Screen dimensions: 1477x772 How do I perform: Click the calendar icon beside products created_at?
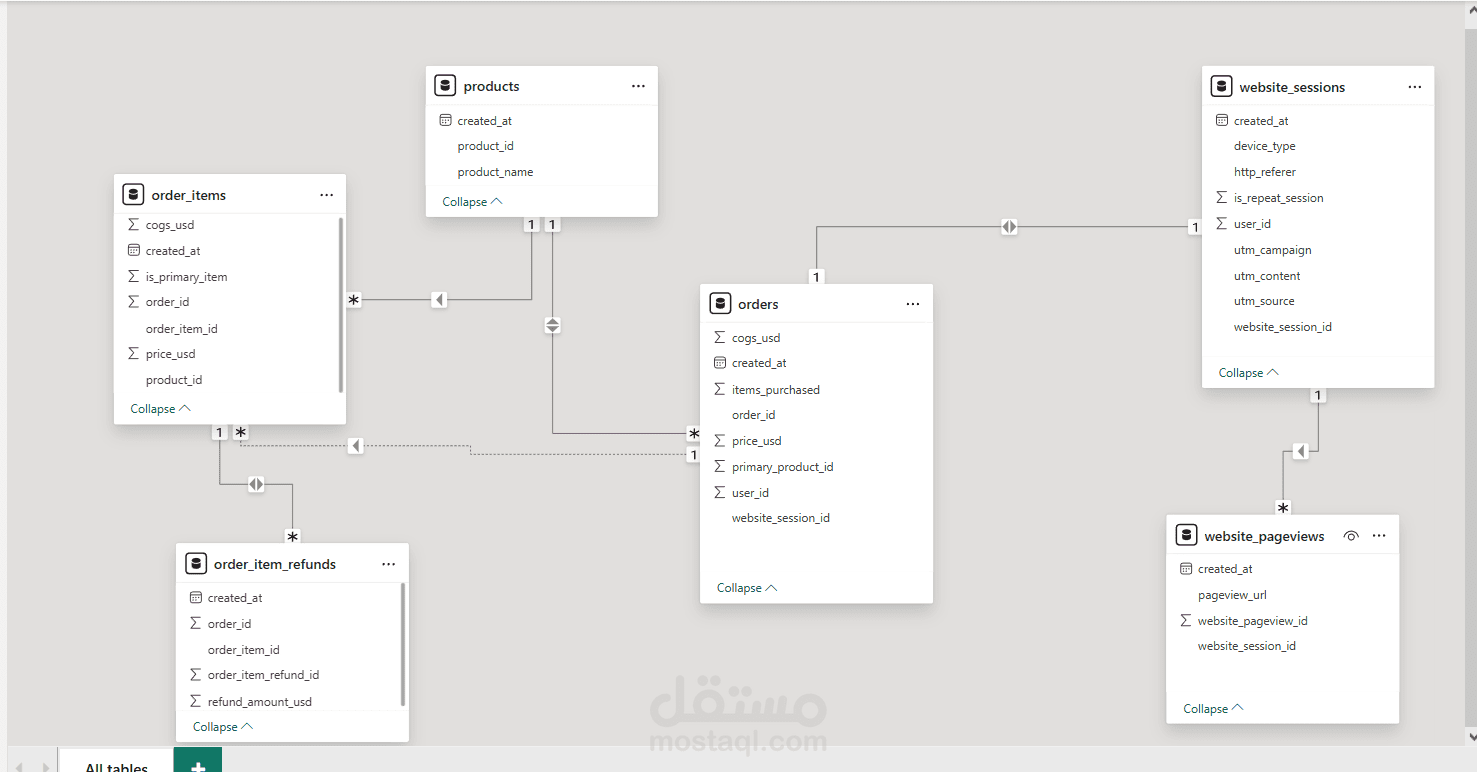[x=445, y=120]
